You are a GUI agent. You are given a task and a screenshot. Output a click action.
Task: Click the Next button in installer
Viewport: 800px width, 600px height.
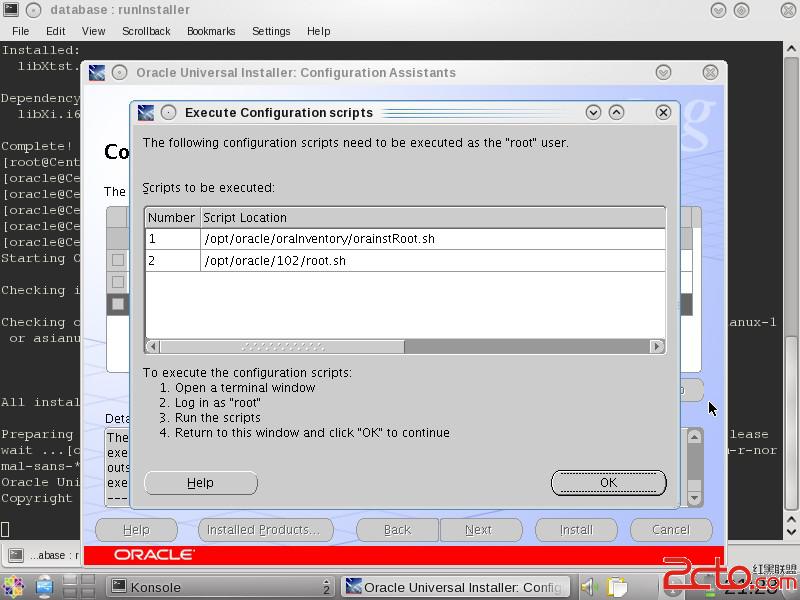(x=479, y=530)
